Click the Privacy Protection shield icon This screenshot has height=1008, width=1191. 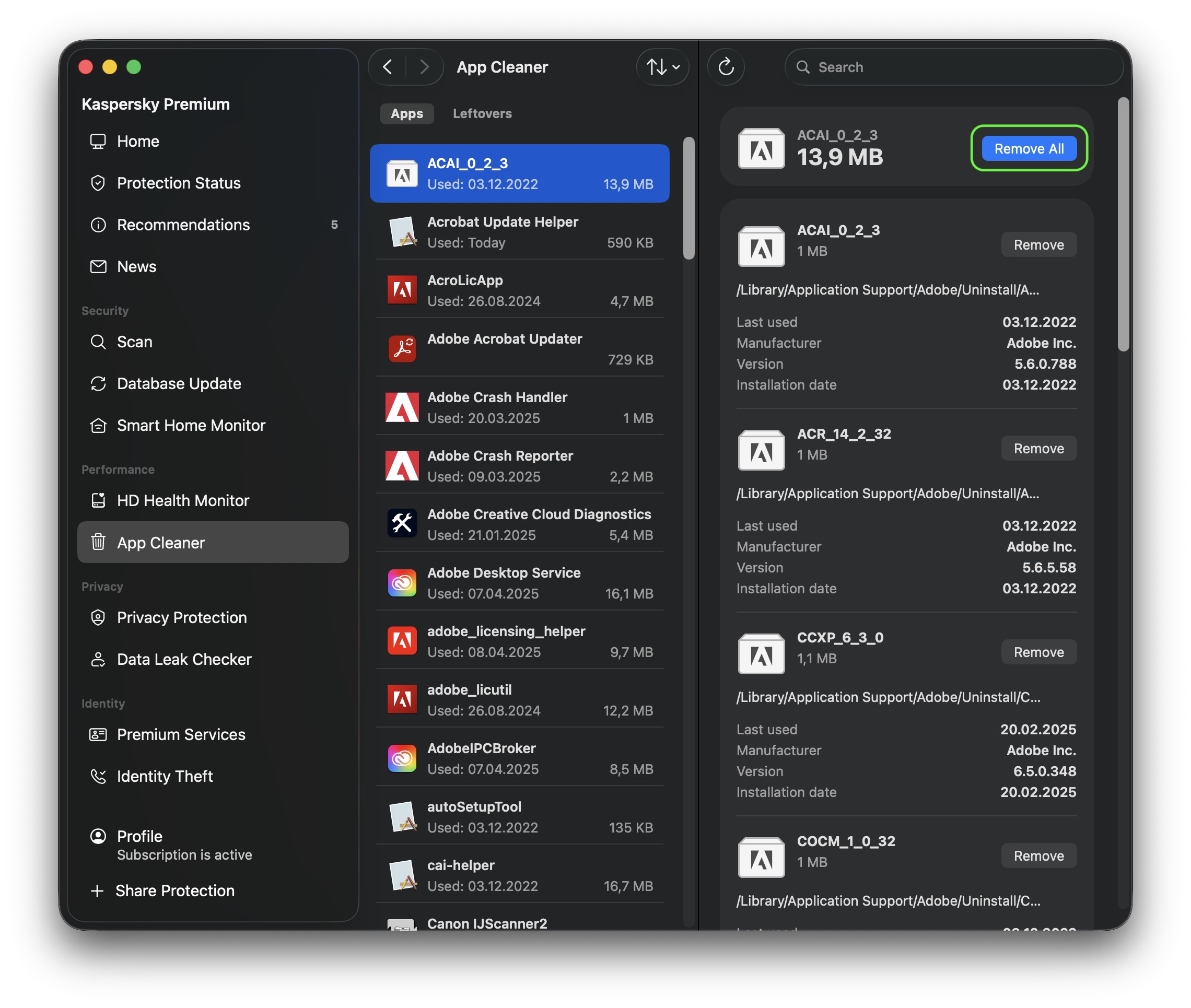[x=98, y=617]
